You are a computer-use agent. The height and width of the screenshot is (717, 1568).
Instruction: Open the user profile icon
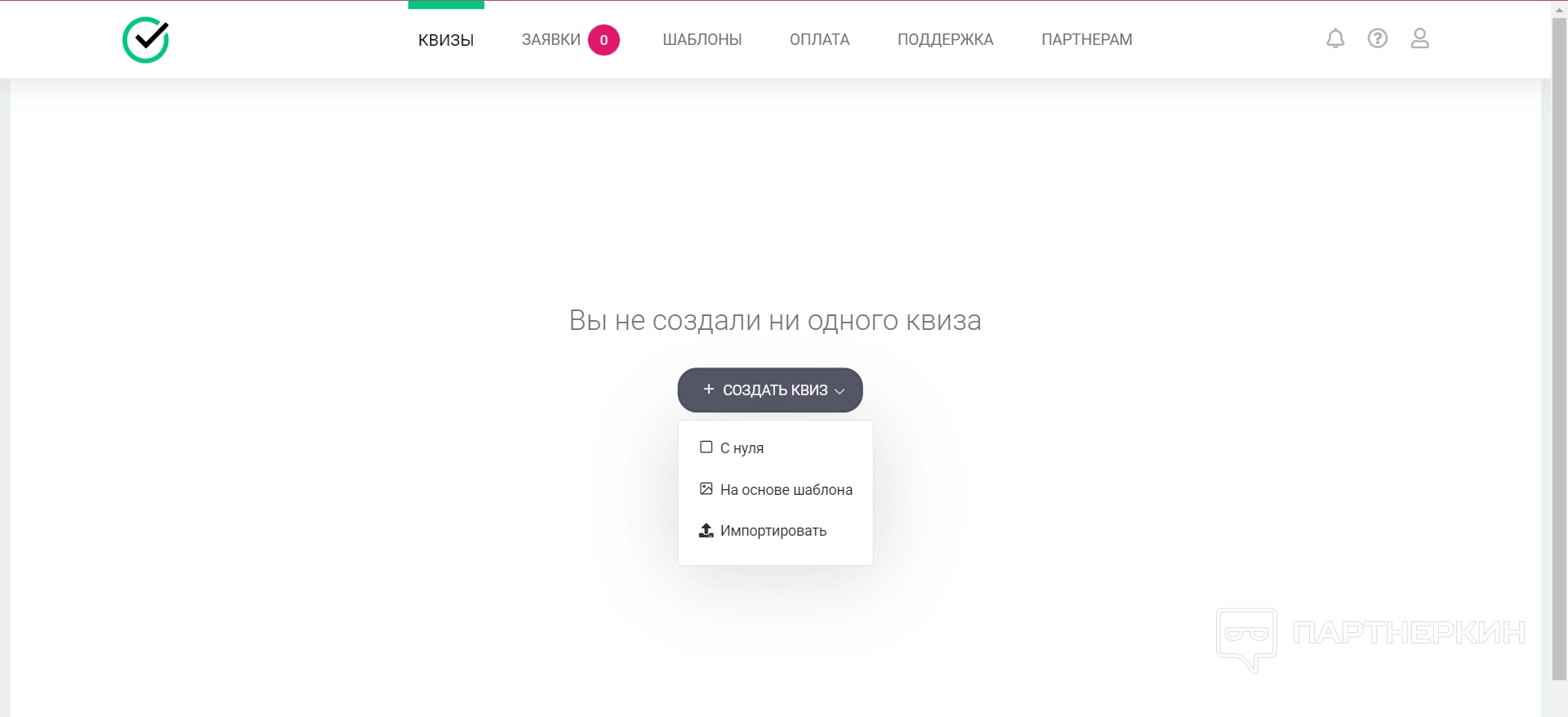(1420, 38)
